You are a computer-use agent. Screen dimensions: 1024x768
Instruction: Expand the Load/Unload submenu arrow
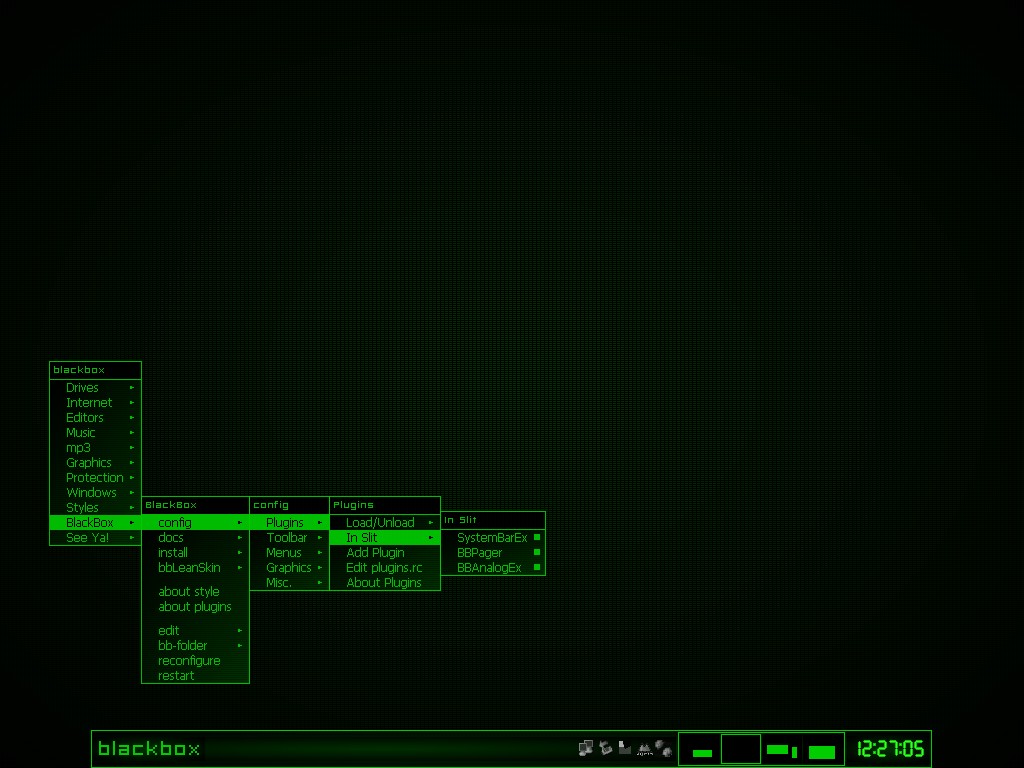coord(431,522)
